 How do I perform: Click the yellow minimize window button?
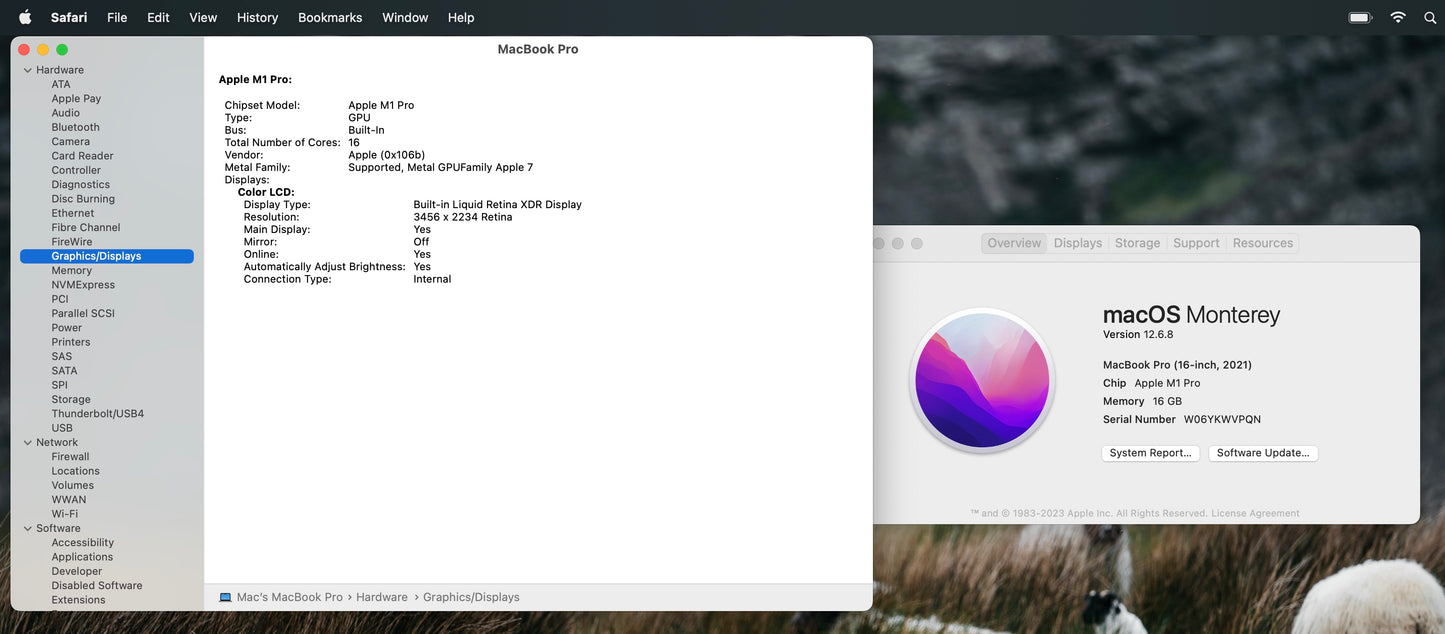43,50
